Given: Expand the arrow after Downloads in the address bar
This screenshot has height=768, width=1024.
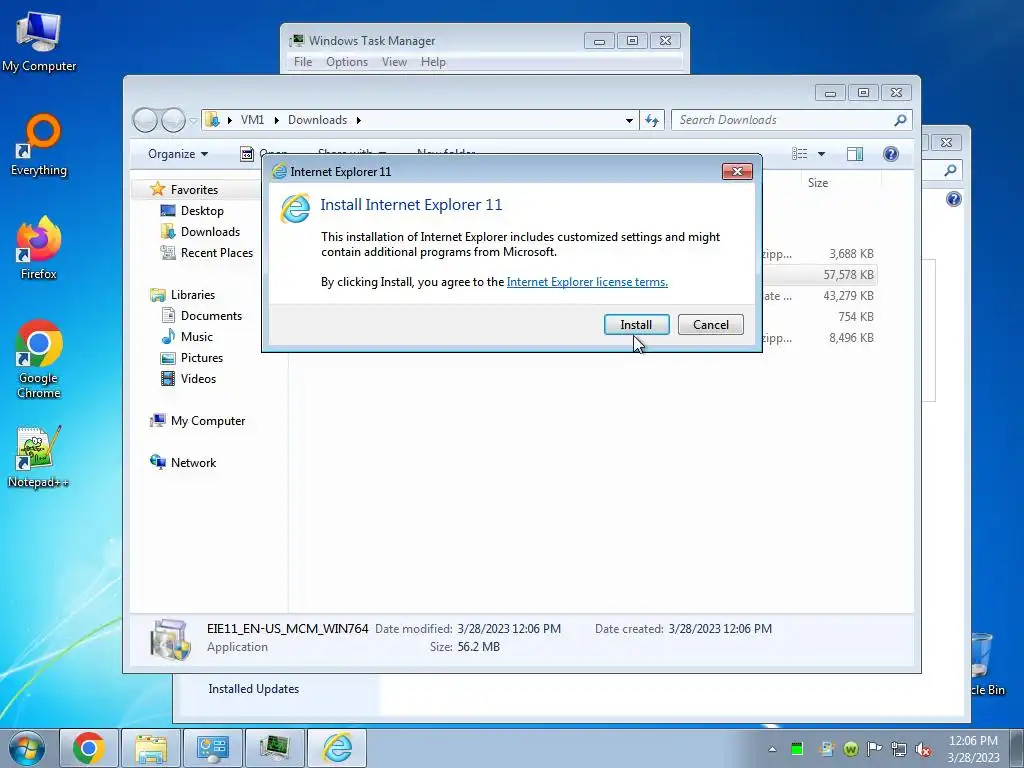Looking at the screenshot, I should tap(359, 120).
